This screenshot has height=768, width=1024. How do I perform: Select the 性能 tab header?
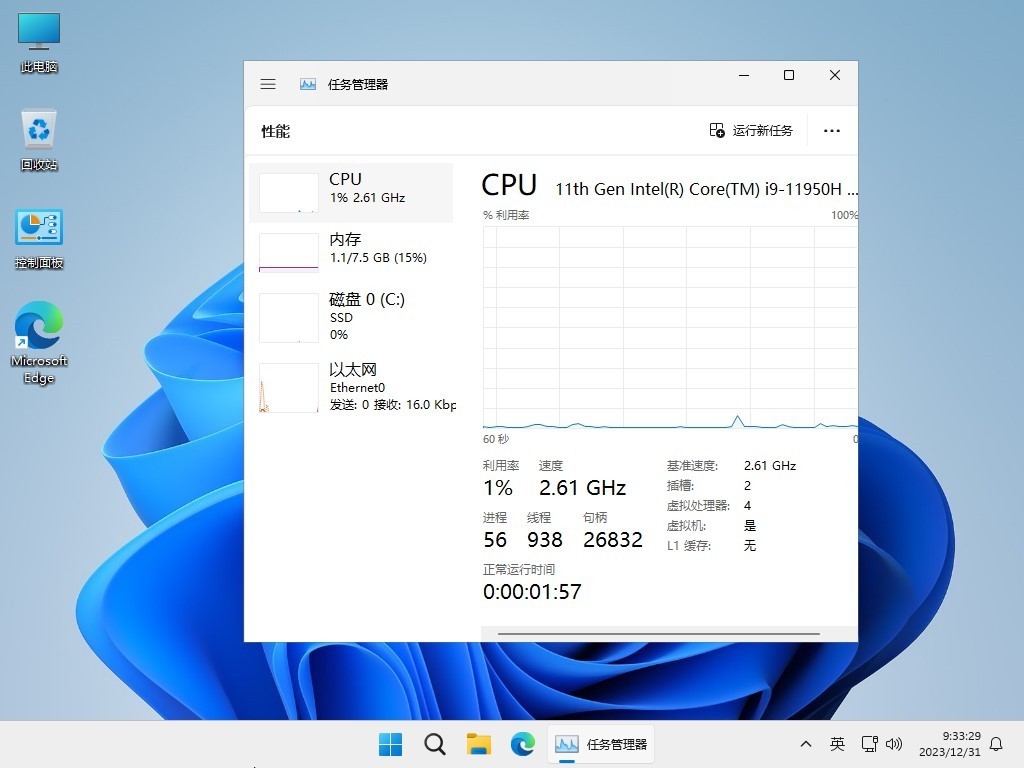274,131
